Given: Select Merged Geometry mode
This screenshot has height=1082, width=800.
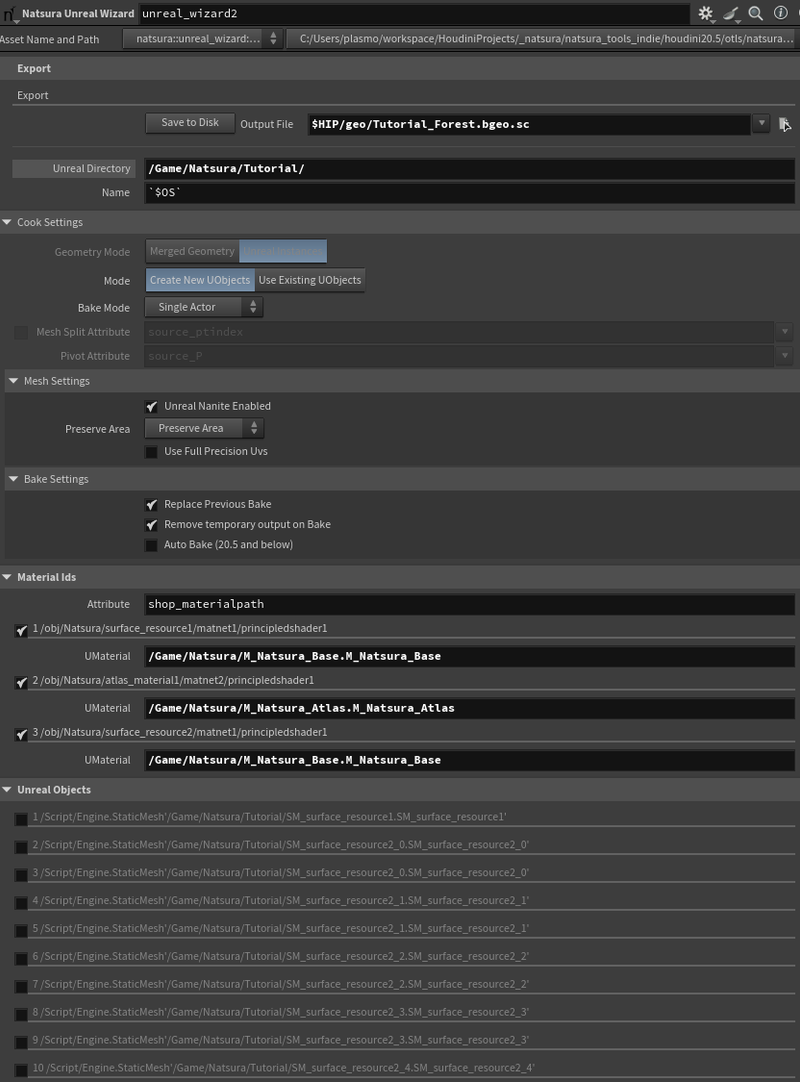Looking at the screenshot, I should [192, 252].
